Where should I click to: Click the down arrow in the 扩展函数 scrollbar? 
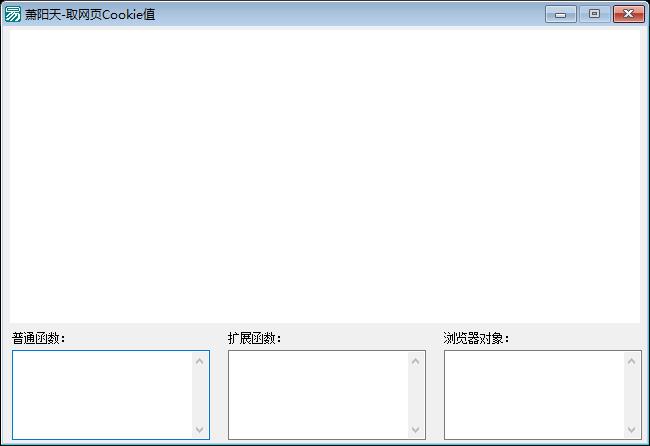tap(416, 429)
